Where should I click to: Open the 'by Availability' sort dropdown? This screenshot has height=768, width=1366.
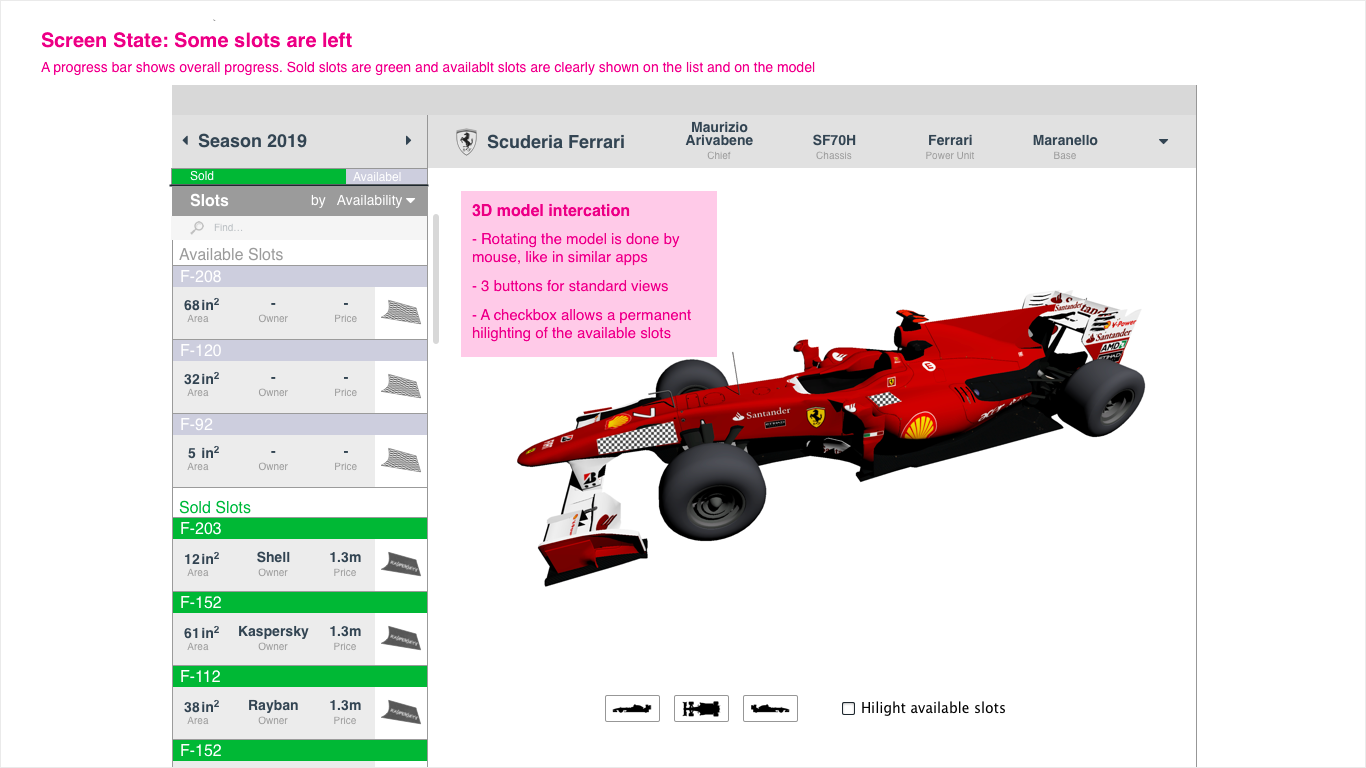click(x=363, y=200)
